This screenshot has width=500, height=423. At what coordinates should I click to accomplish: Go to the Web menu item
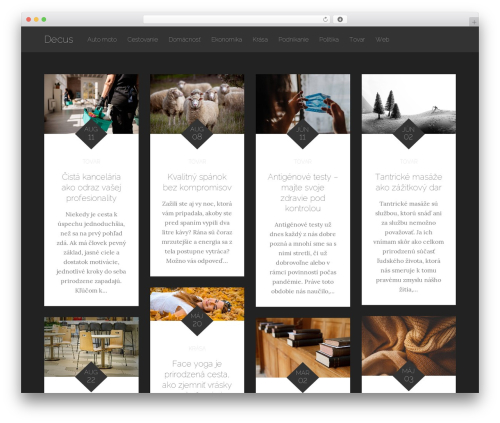point(382,40)
